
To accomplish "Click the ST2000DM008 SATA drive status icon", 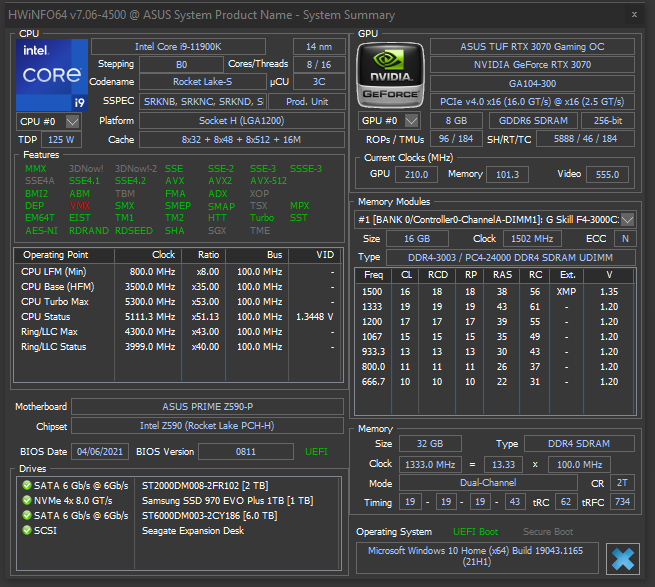I will coord(27,485).
